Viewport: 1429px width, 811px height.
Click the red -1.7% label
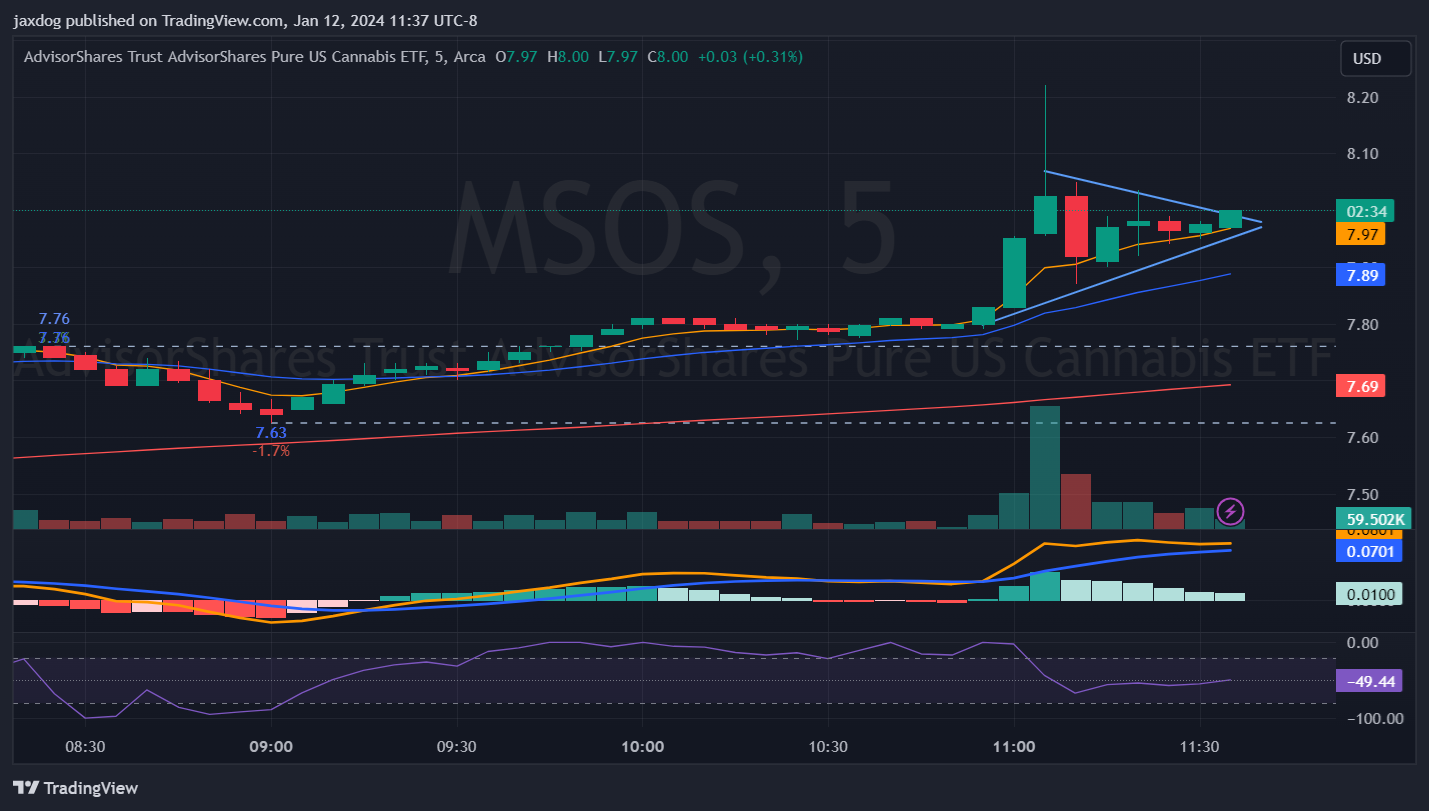click(x=271, y=451)
